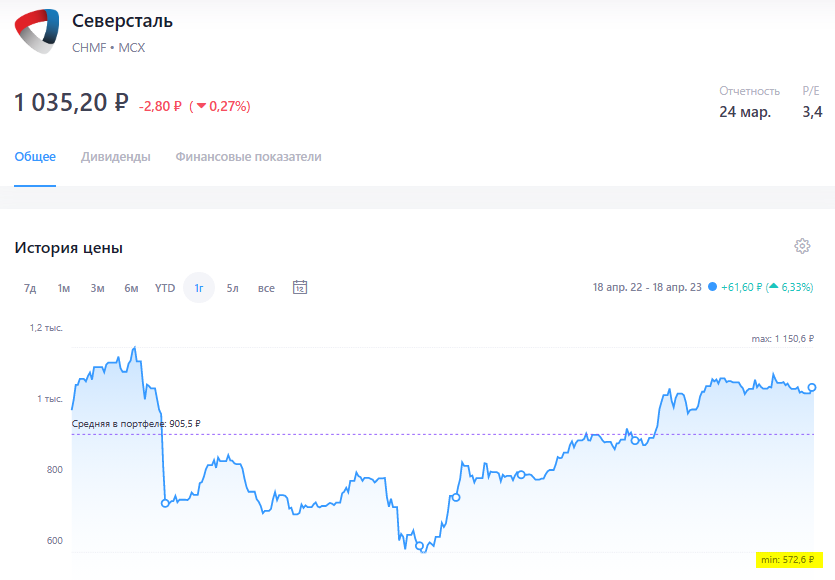This screenshot has height=580, width=835.
Task: Click 'Средняя в портфеле: 905,5 ₽' label
Action: [136, 424]
